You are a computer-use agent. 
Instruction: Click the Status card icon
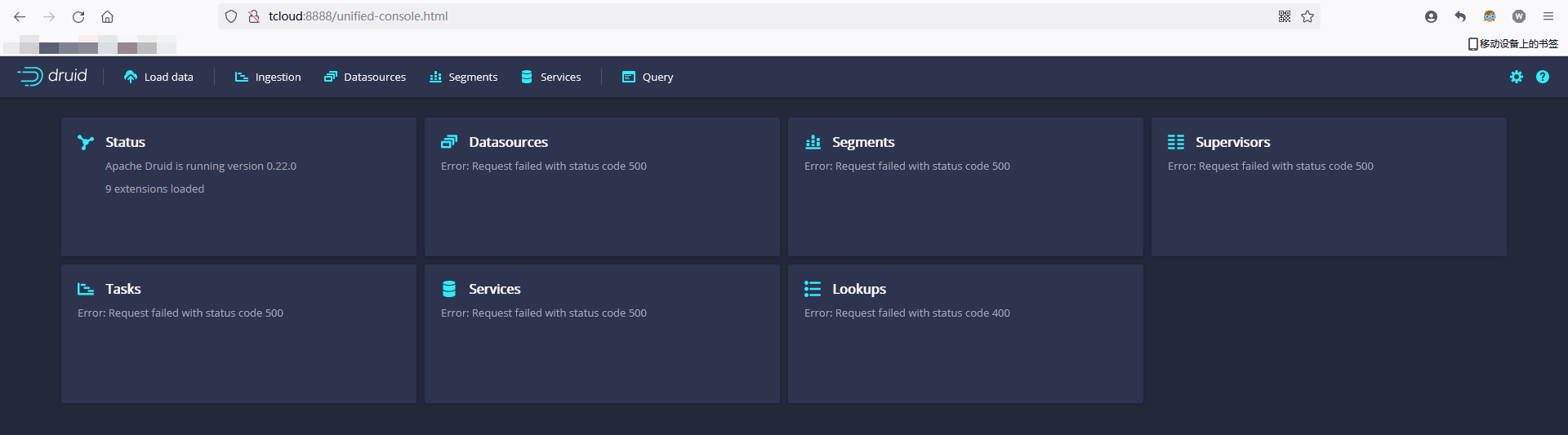(x=86, y=142)
